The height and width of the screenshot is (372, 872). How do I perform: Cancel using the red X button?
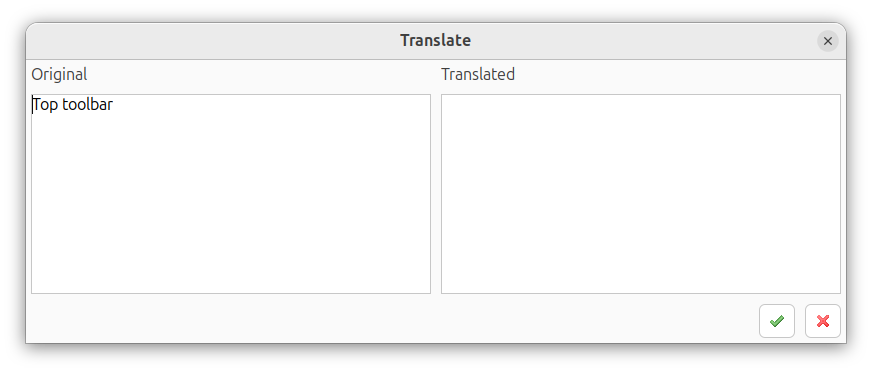click(823, 321)
